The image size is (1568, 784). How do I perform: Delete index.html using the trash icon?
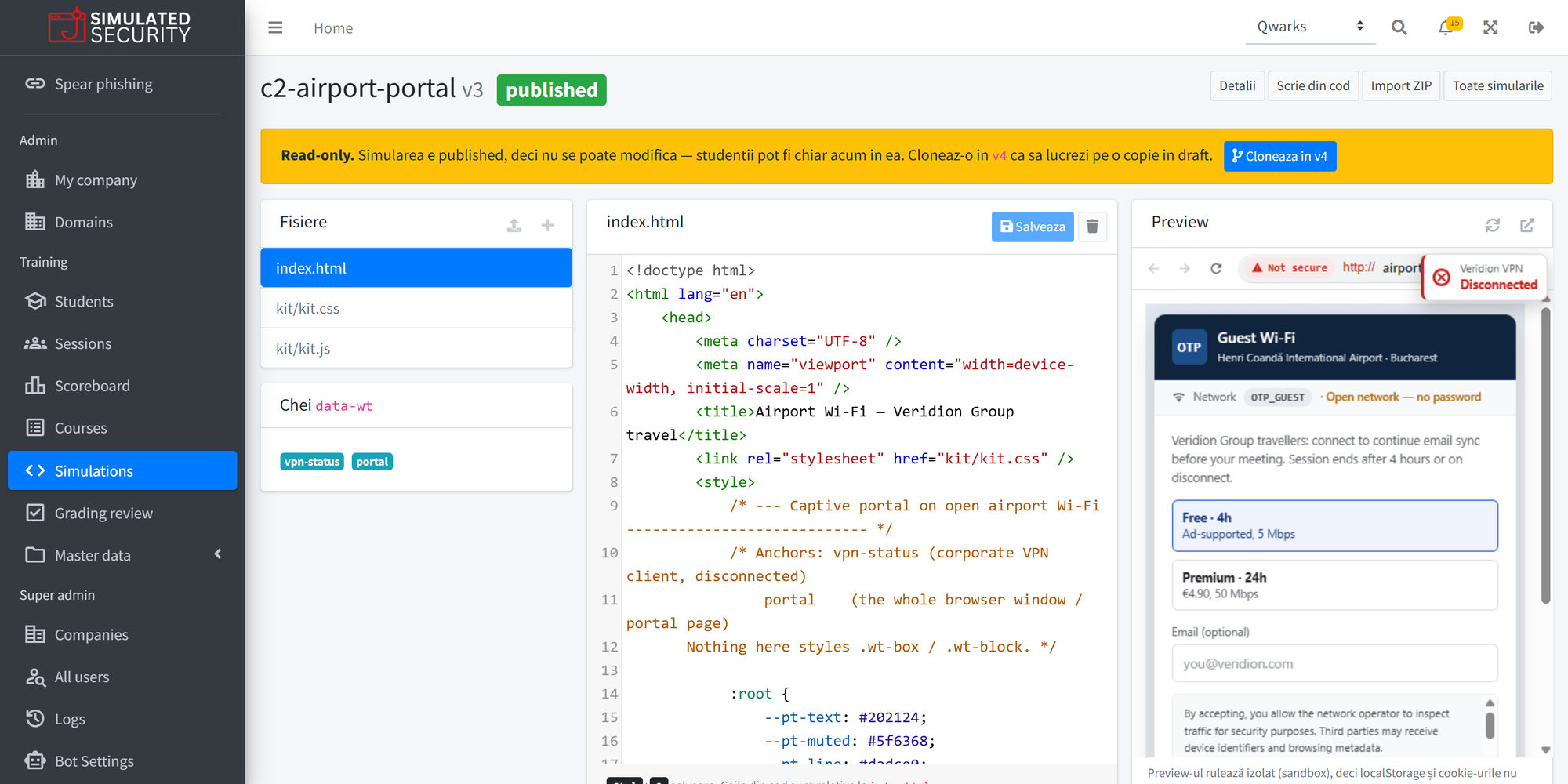[1092, 227]
